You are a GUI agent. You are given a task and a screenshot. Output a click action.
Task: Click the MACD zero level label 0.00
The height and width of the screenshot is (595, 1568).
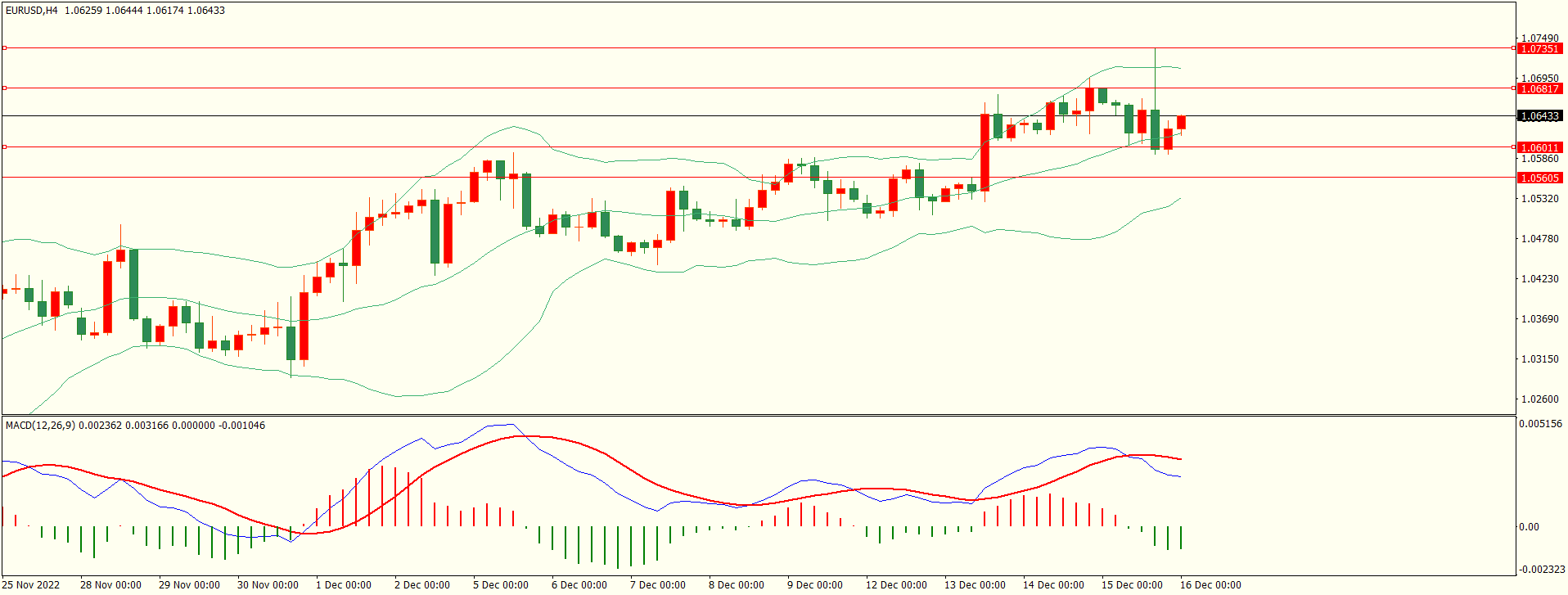click(1529, 527)
